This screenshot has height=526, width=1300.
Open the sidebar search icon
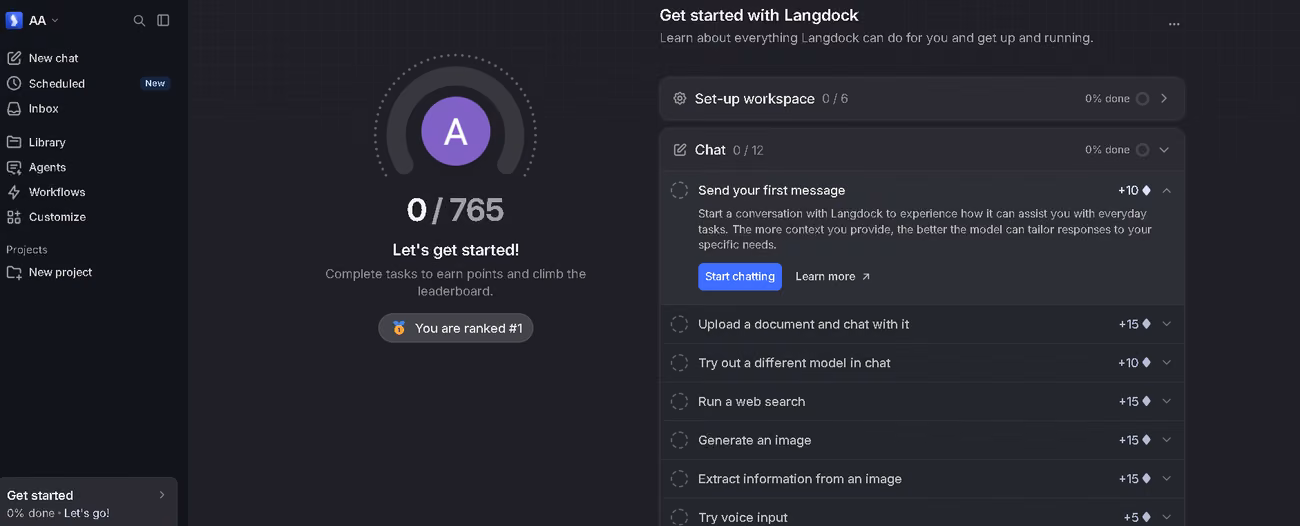140,20
